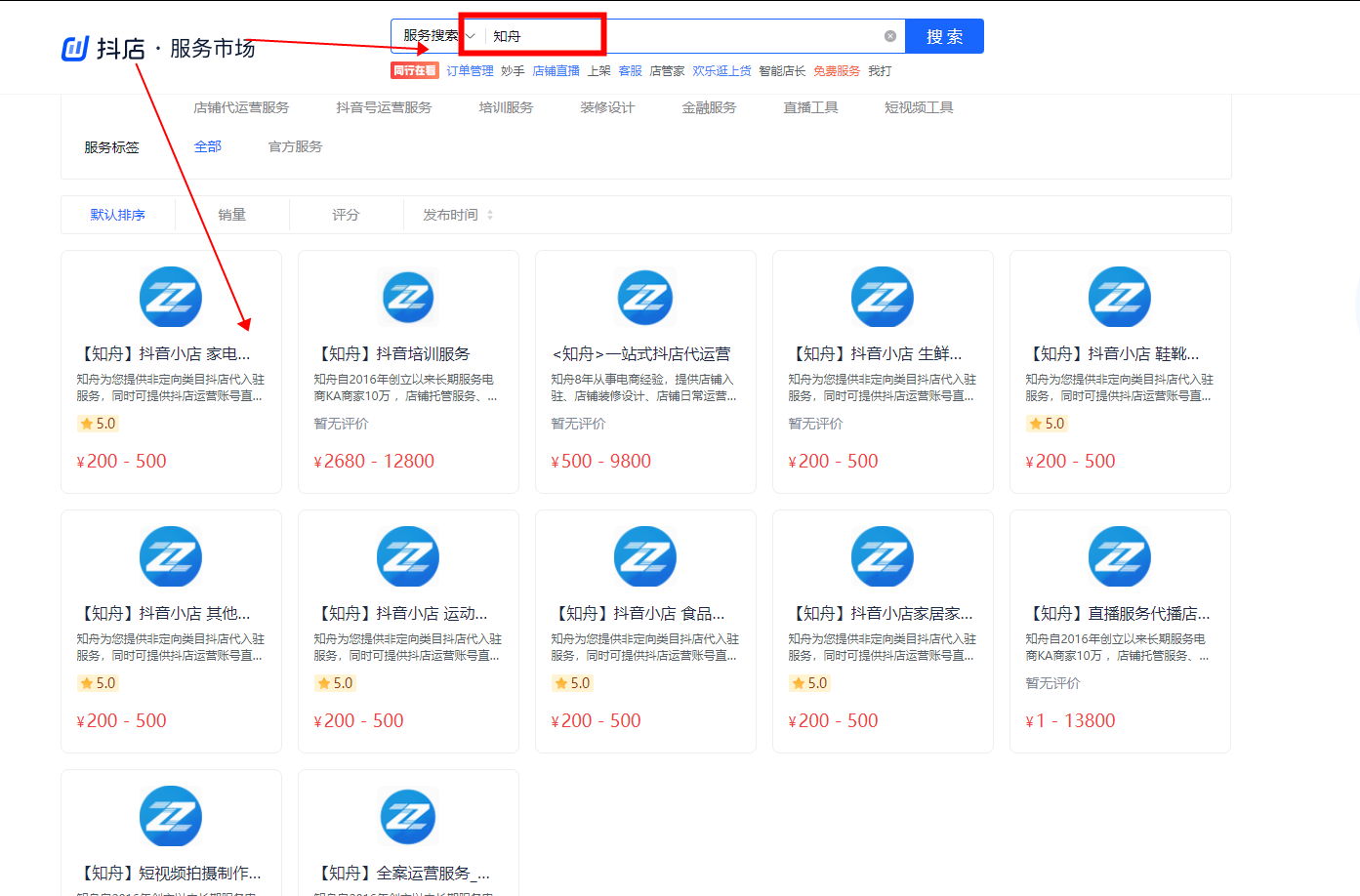Click the 我打 hot search tag
The height and width of the screenshot is (896, 1360).
880,71
